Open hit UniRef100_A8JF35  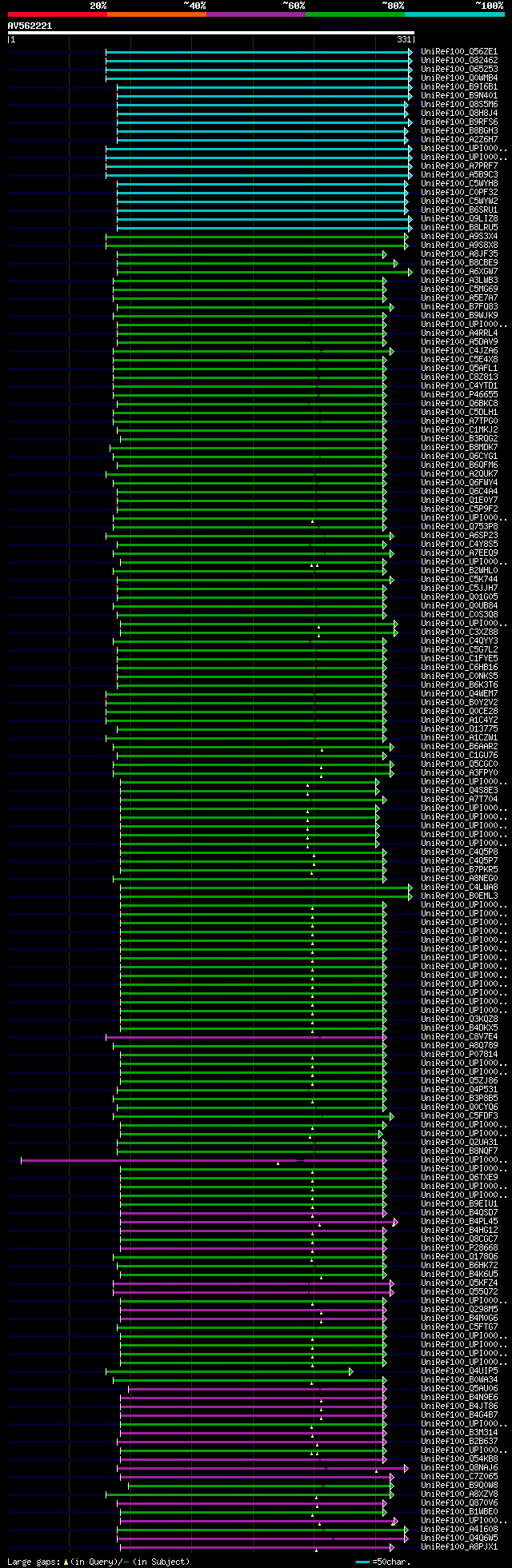tap(459, 253)
